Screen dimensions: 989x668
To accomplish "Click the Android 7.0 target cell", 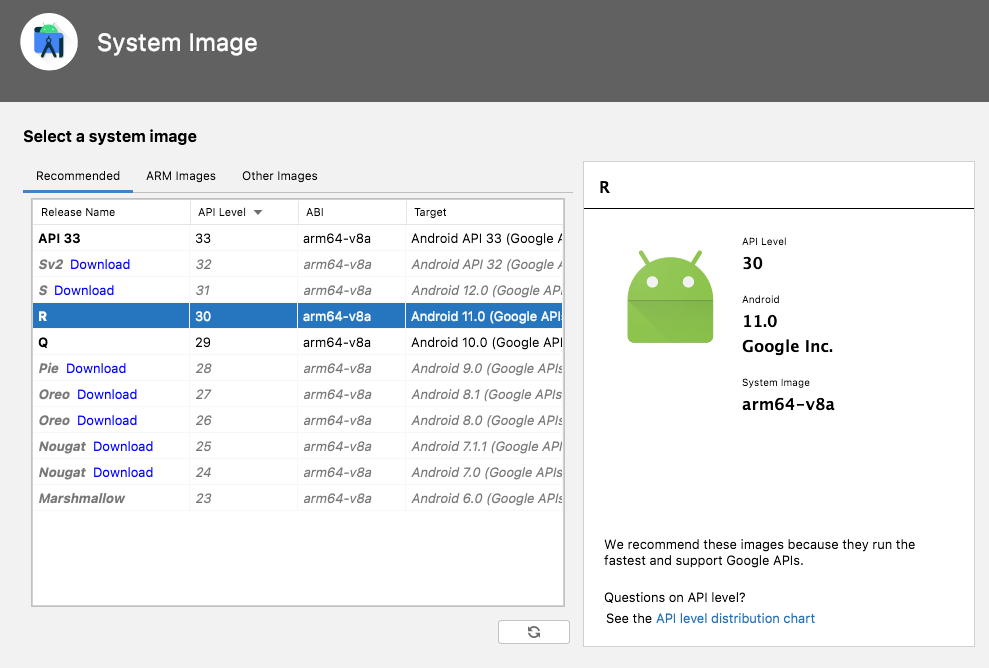I will pyautogui.click(x=486, y=472).
